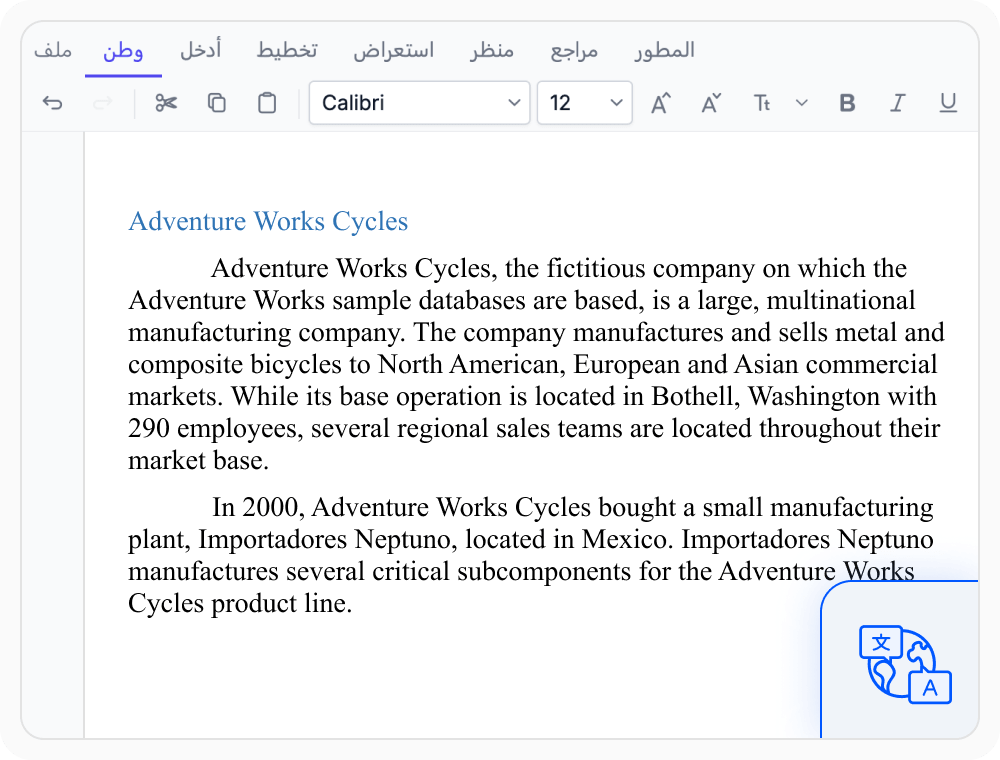This screenshot has width=1000, height=760.
Task: Select the مراجع tab
Action: point(574,50)
